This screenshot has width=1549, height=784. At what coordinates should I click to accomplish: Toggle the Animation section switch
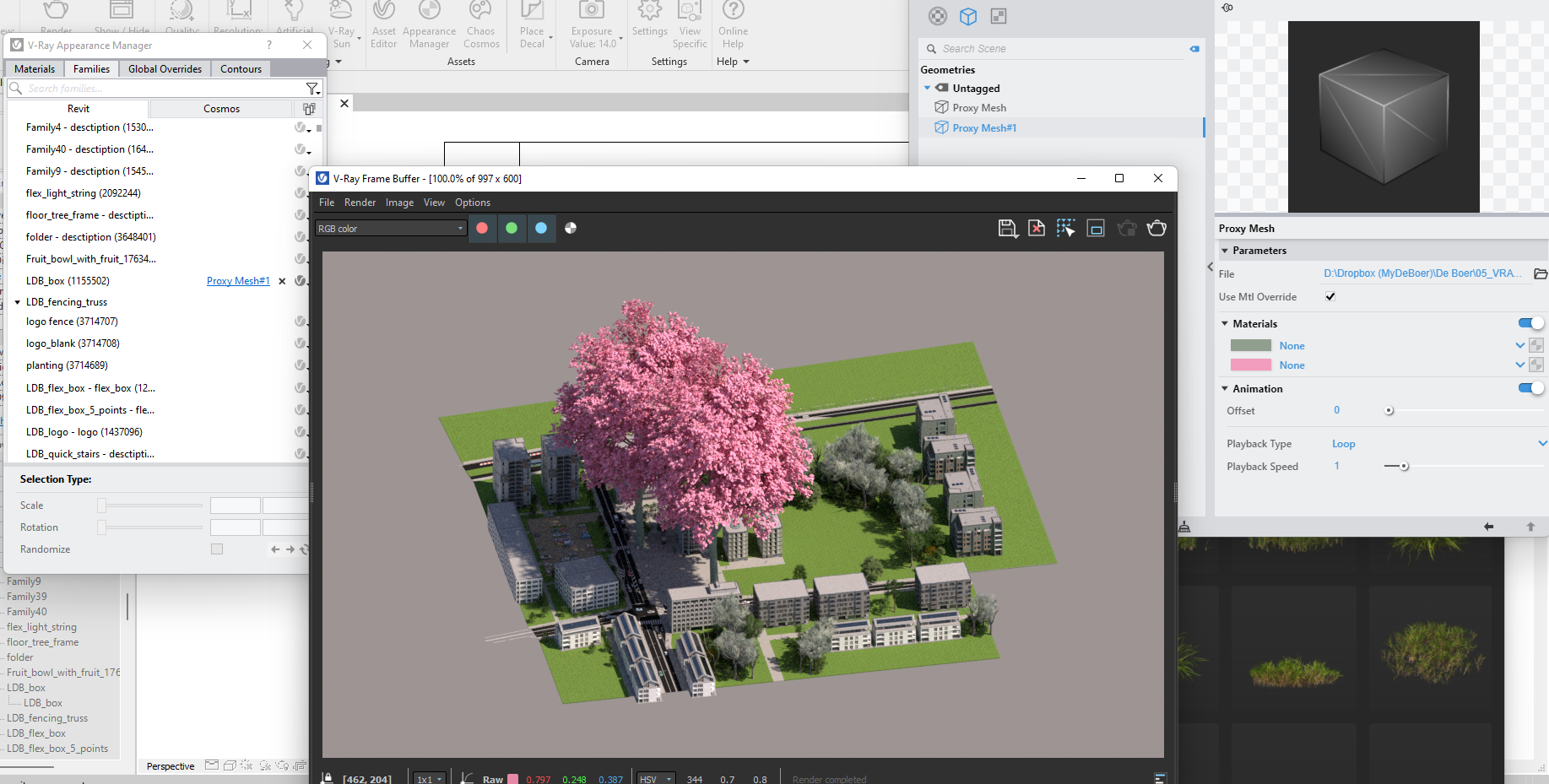(1530, 388)
